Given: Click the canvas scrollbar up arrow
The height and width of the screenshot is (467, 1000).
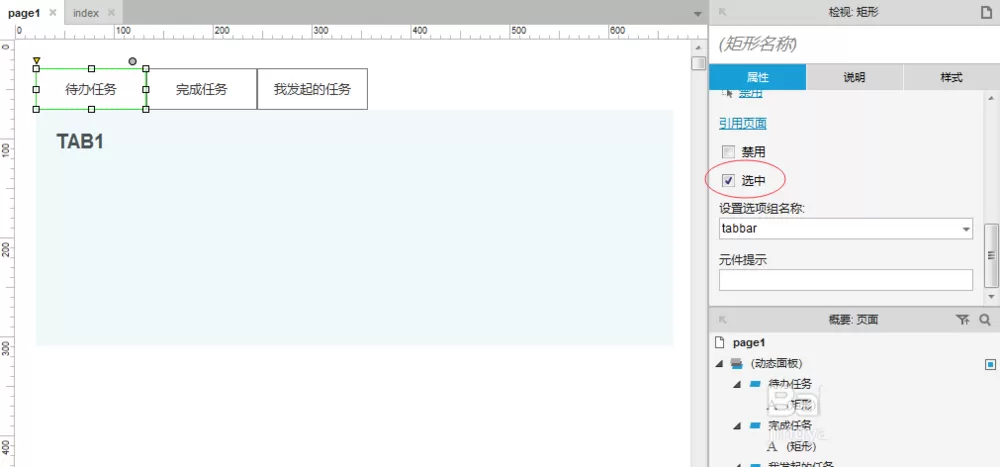Looking at the screenshot, I should pos(699,48).
